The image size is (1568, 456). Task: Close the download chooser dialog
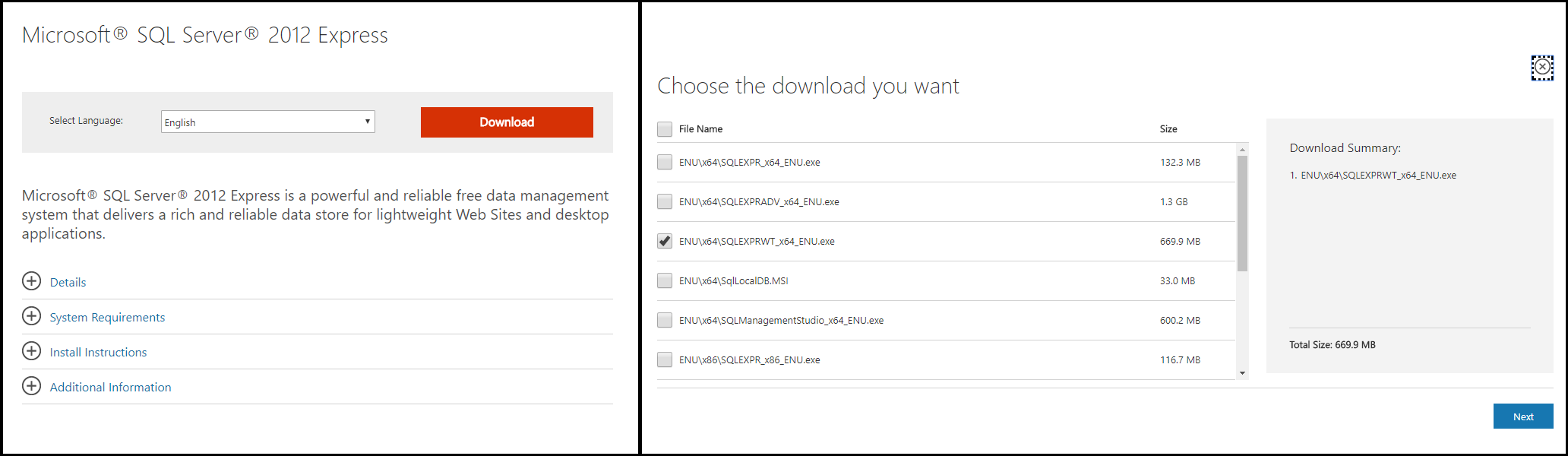1541,68
